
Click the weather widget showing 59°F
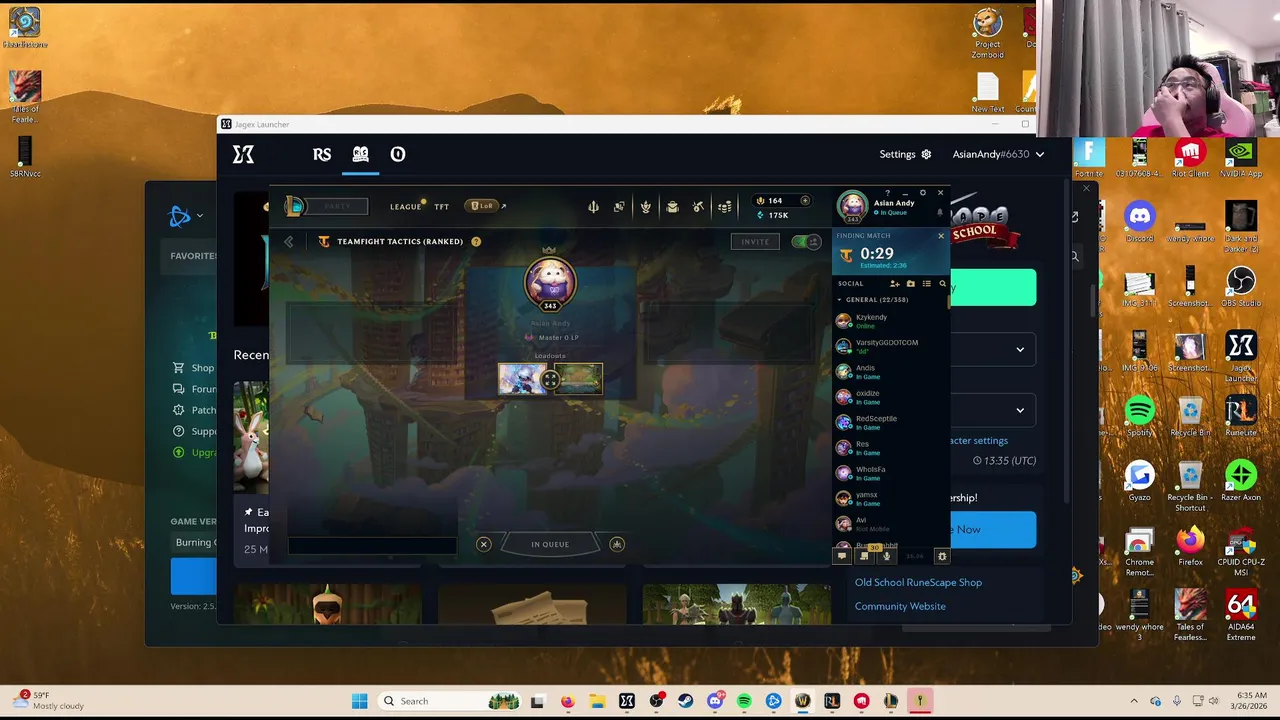pyautogui.click(x=49, y=700)
